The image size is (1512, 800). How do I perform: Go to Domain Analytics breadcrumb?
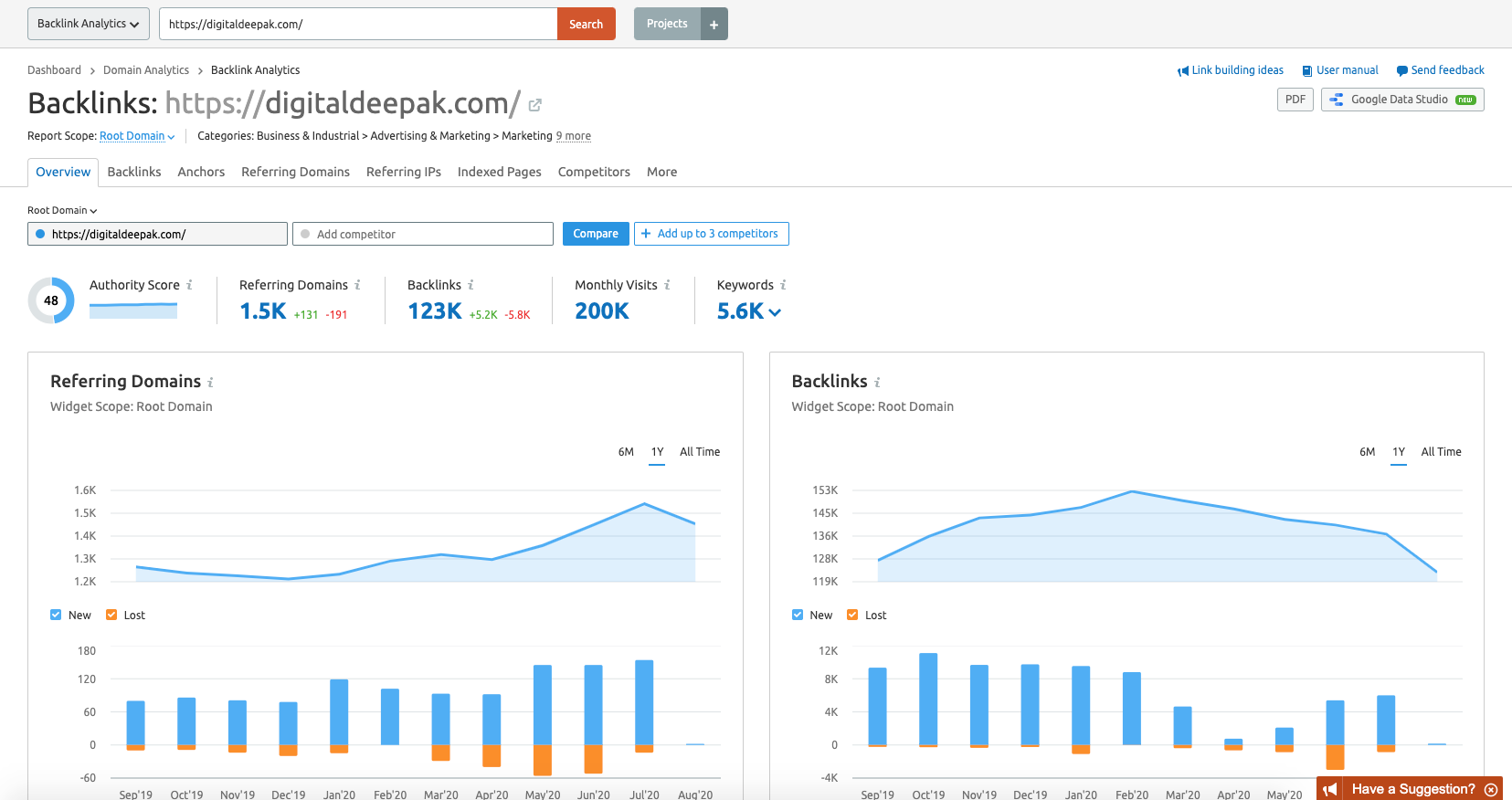point(146,70)
